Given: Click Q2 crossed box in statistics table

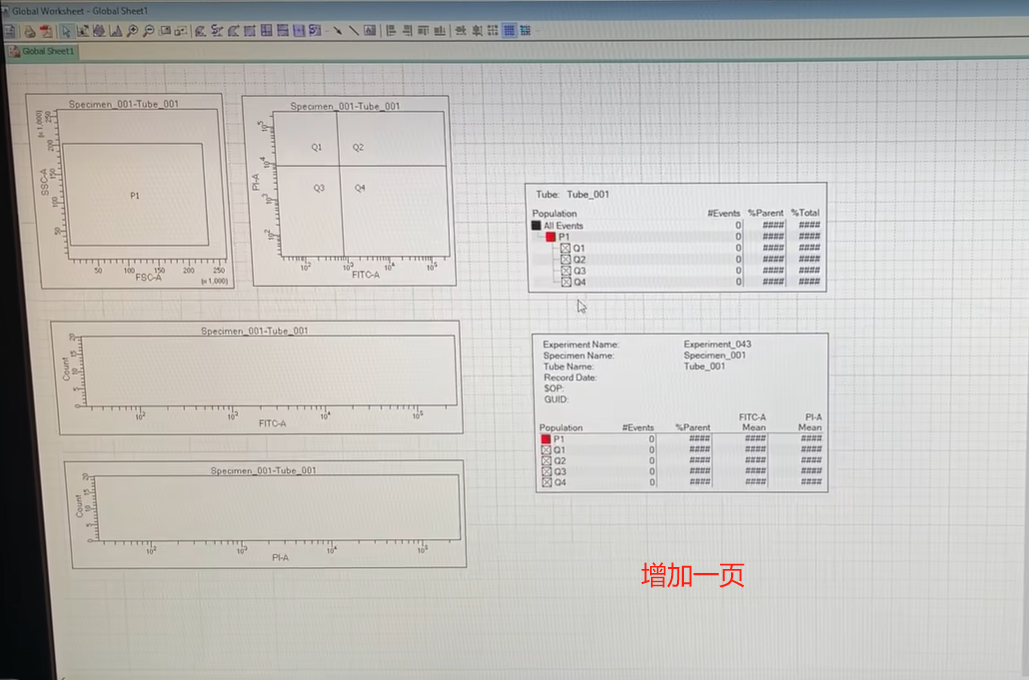Looking at the screenshot, I should [x=546, y=461].
